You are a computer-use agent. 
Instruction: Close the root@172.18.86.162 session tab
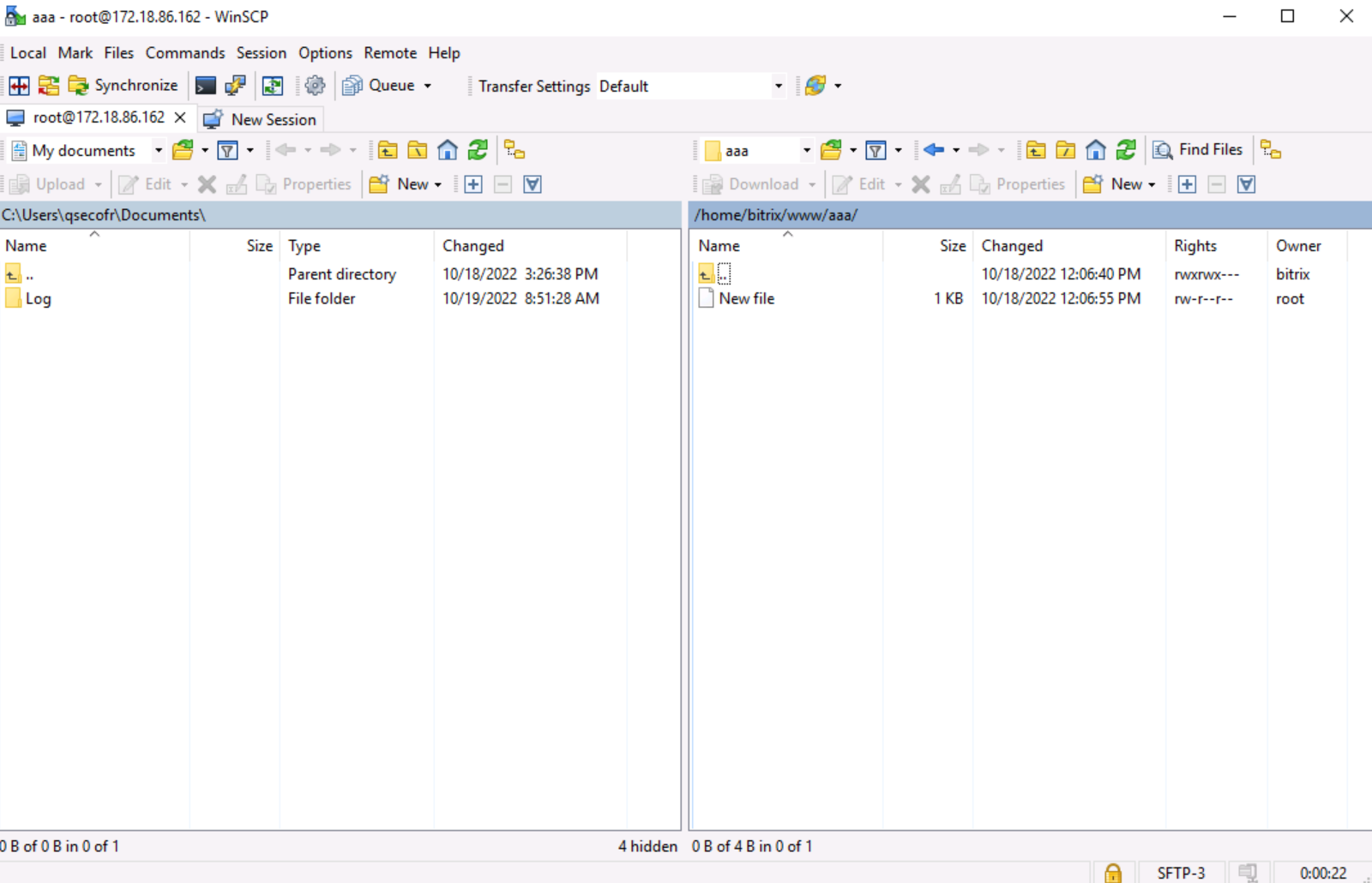click(180, 117)
